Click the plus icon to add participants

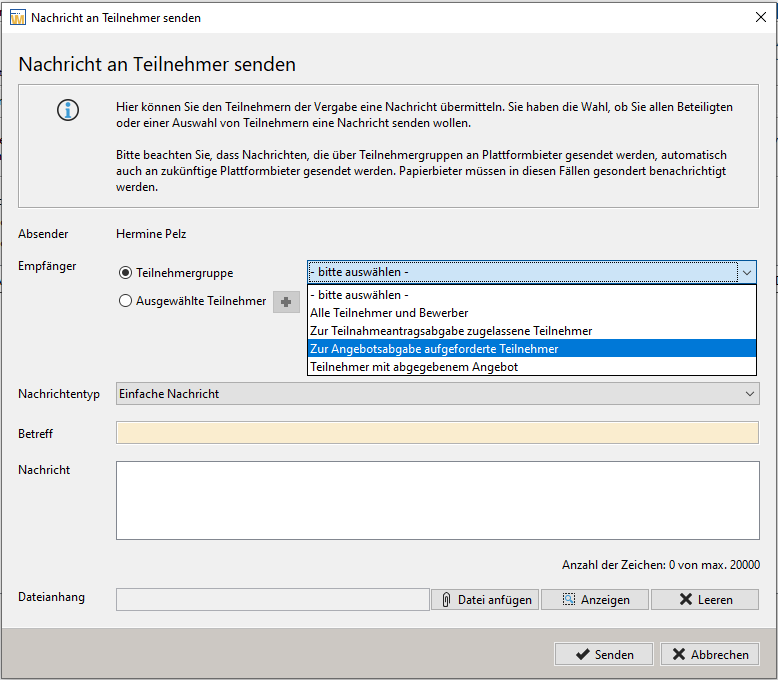[286, 302]
